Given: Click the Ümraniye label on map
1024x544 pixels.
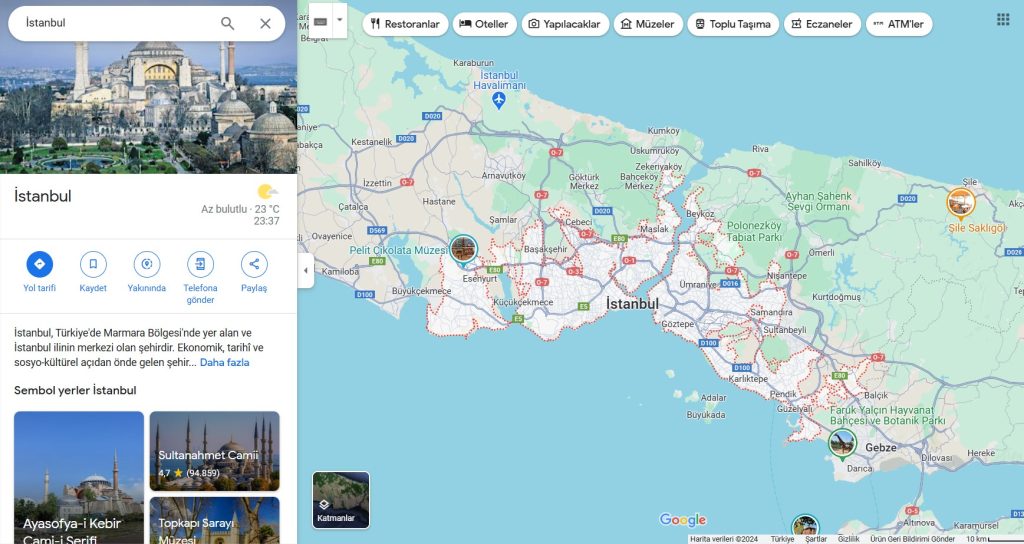Looking at the screenshot, I should click(697, 285).
